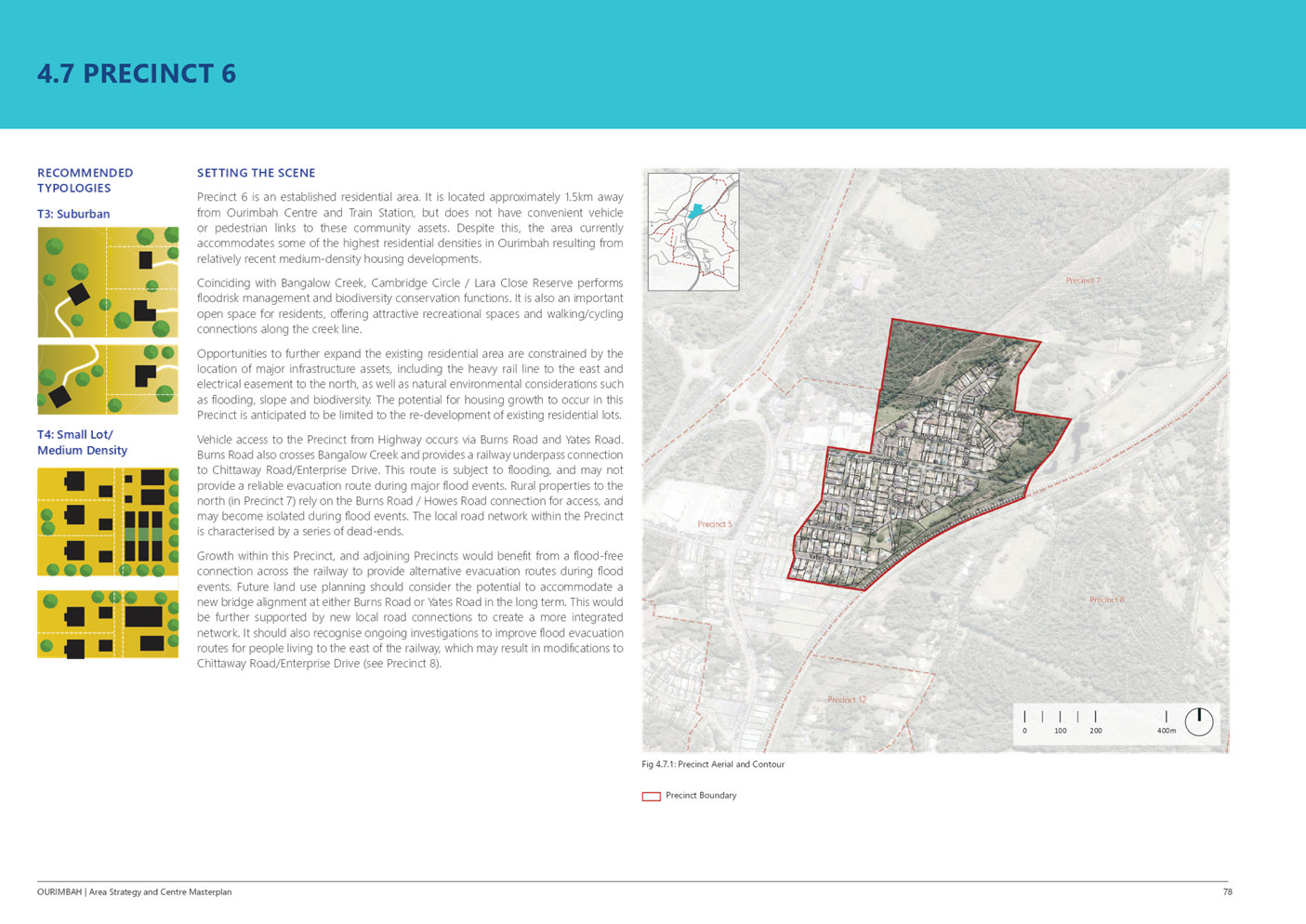
Task: Click the figure caption below the map
Action: click(713, 765)
